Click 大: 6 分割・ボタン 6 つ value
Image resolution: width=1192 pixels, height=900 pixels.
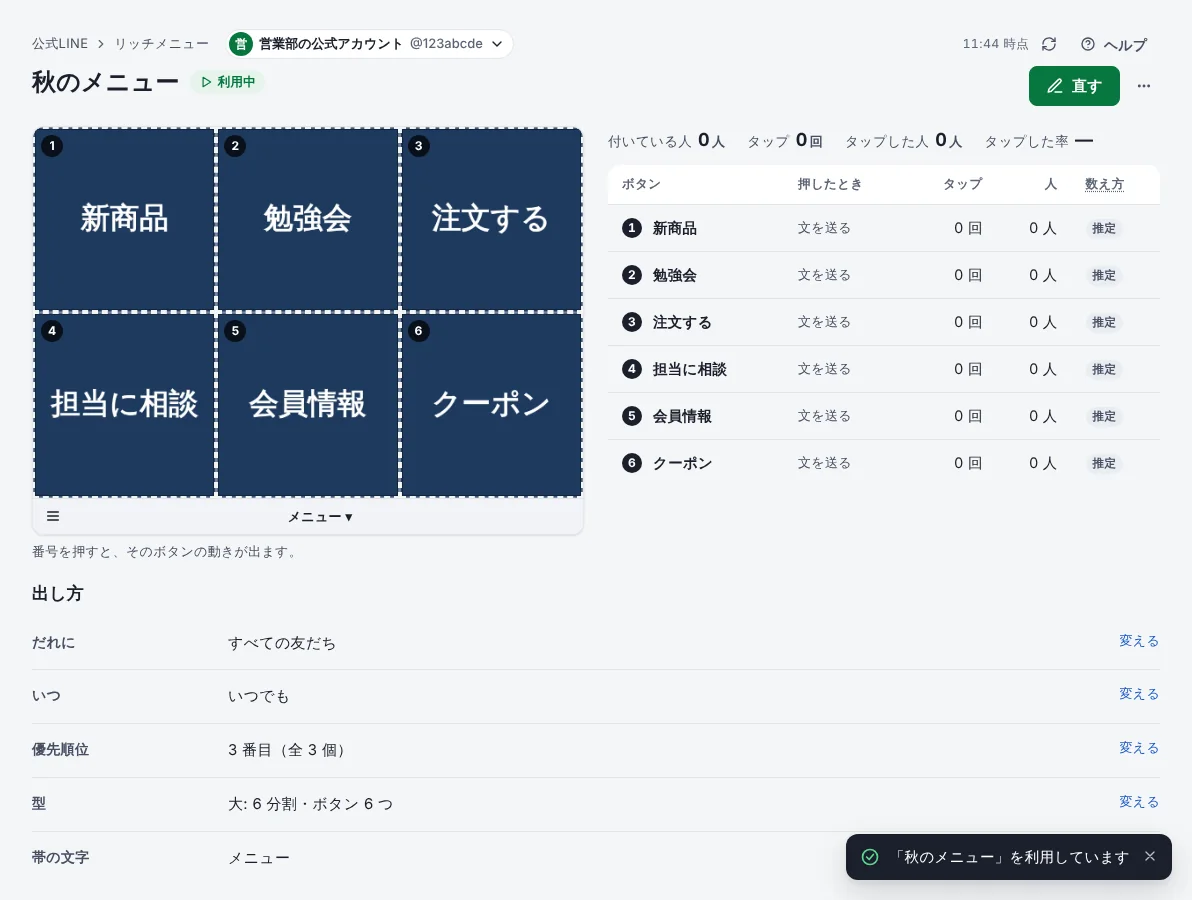click(310, 804)
